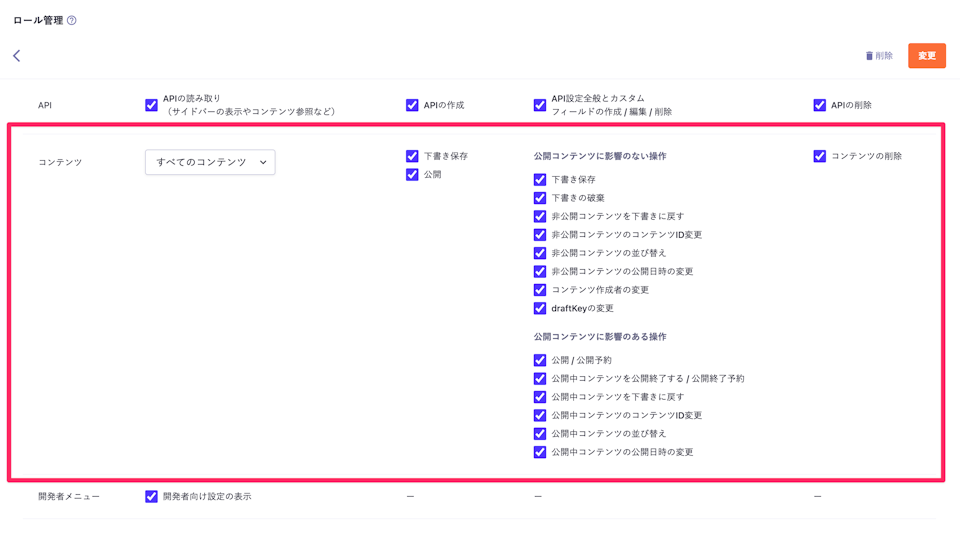Uncheck 公開中コンテンツを下書きに戻す
Viewport: 960px width, 552px height.
coord(540,397)
